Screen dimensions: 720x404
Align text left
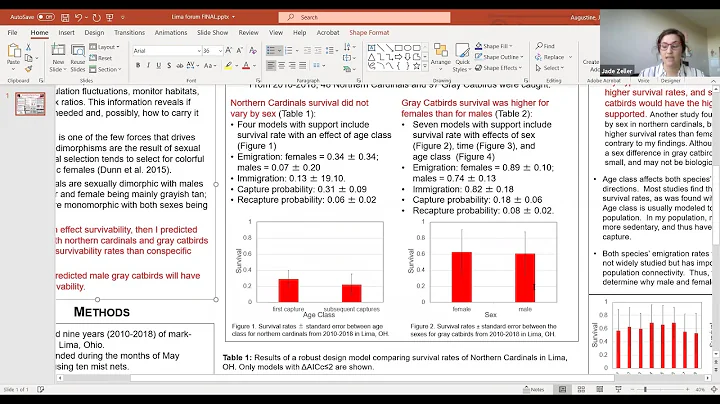tap(271, 66)
